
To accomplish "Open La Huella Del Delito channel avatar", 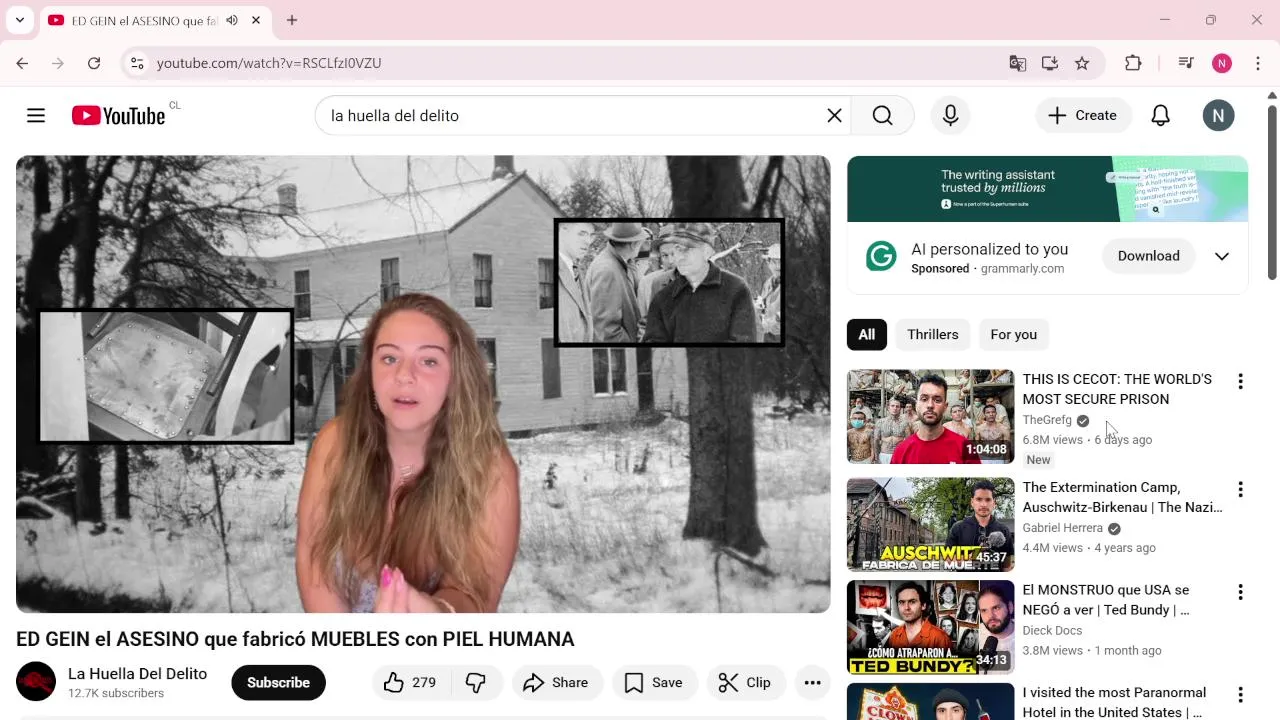I will (36, 682).
